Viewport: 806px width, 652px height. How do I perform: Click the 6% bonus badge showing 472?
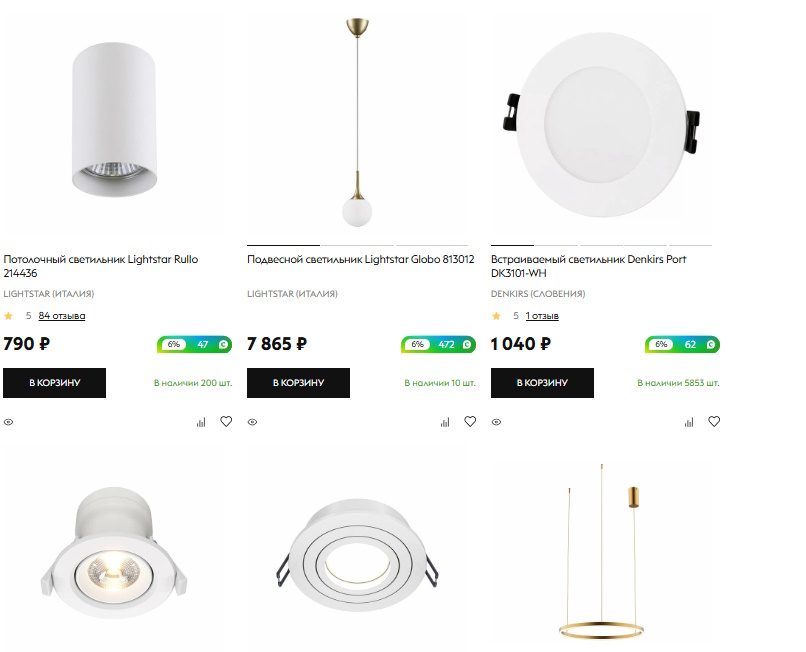click(438, 344)
